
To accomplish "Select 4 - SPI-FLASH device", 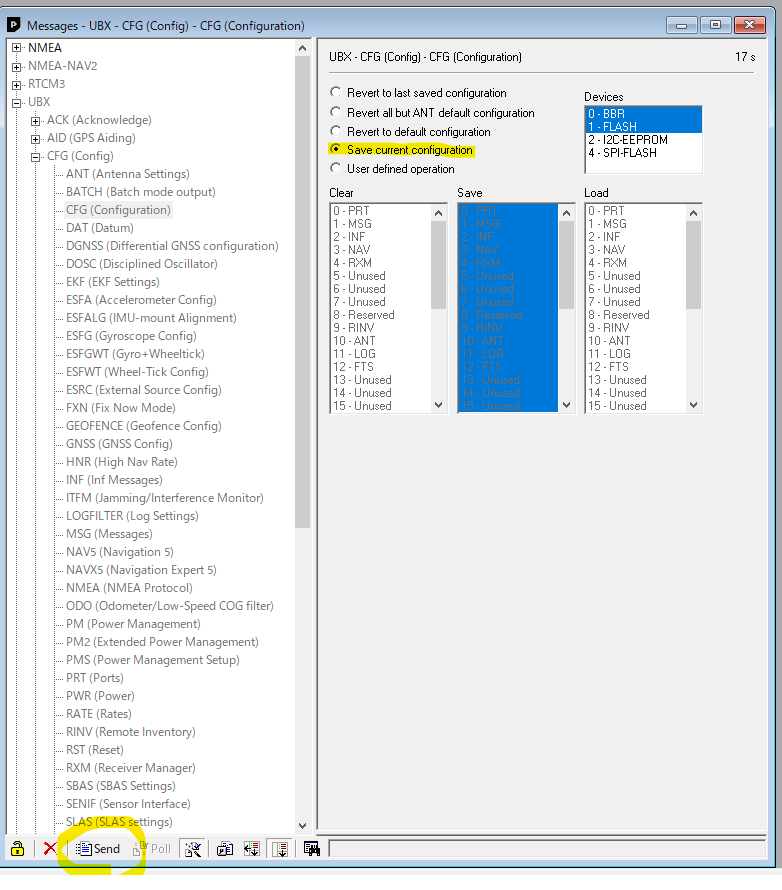I will (643, 153).
